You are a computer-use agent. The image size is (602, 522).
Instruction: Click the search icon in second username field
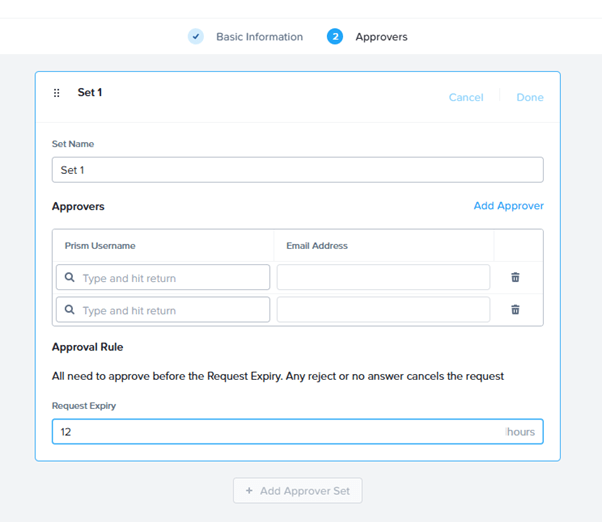tap(70, 310)
